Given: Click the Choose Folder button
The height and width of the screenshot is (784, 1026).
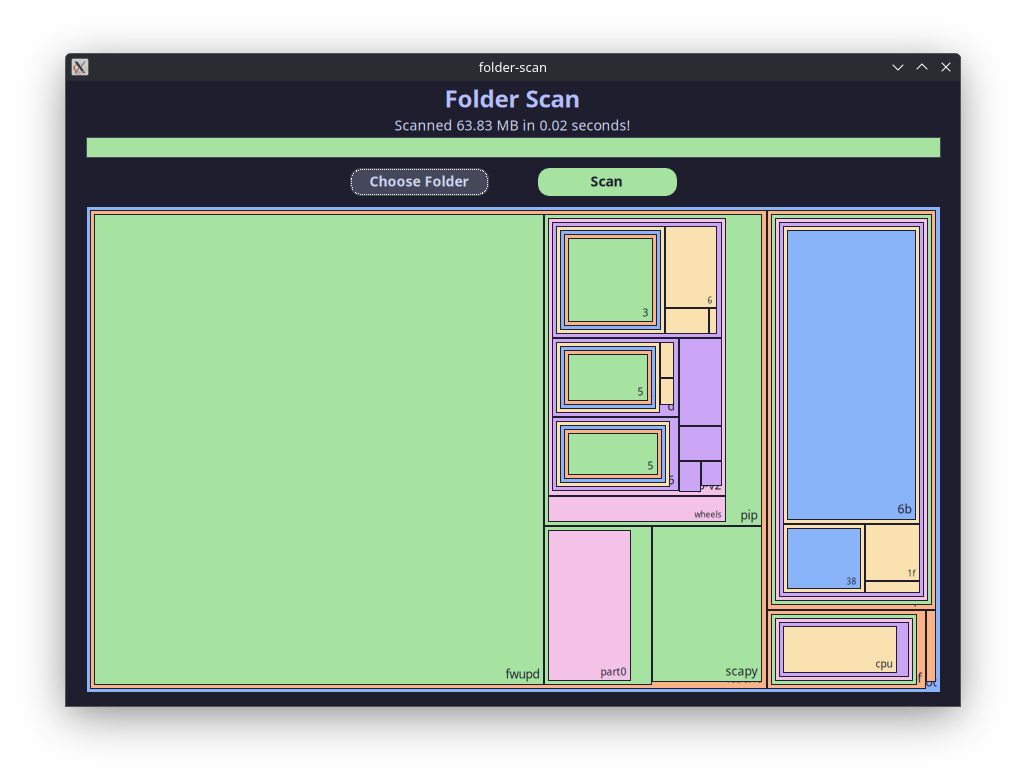Looking at the screenshot, I should [419, 182].
